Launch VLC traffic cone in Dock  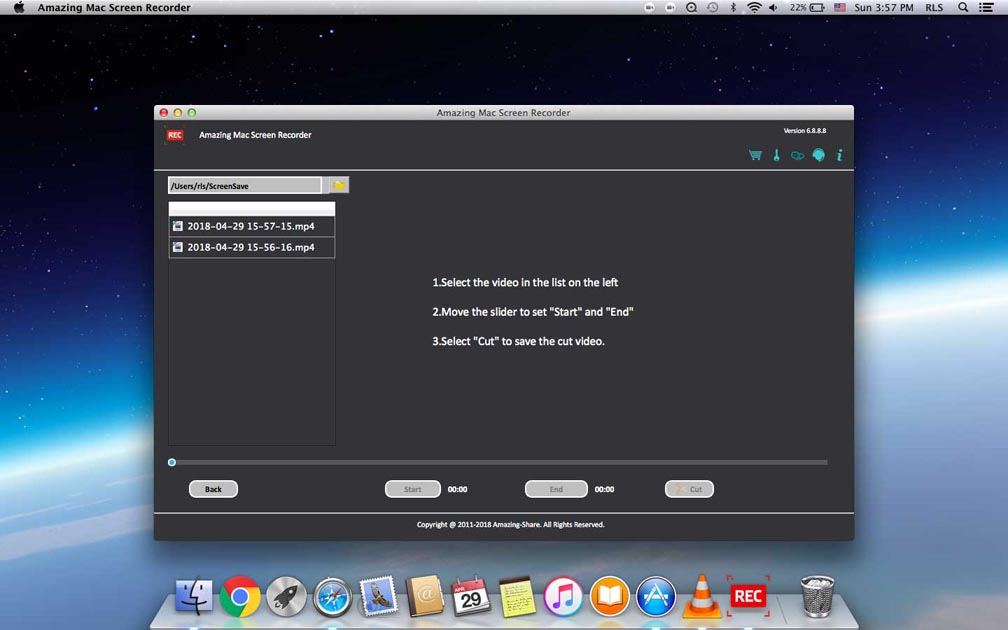(x=701, y=596)
